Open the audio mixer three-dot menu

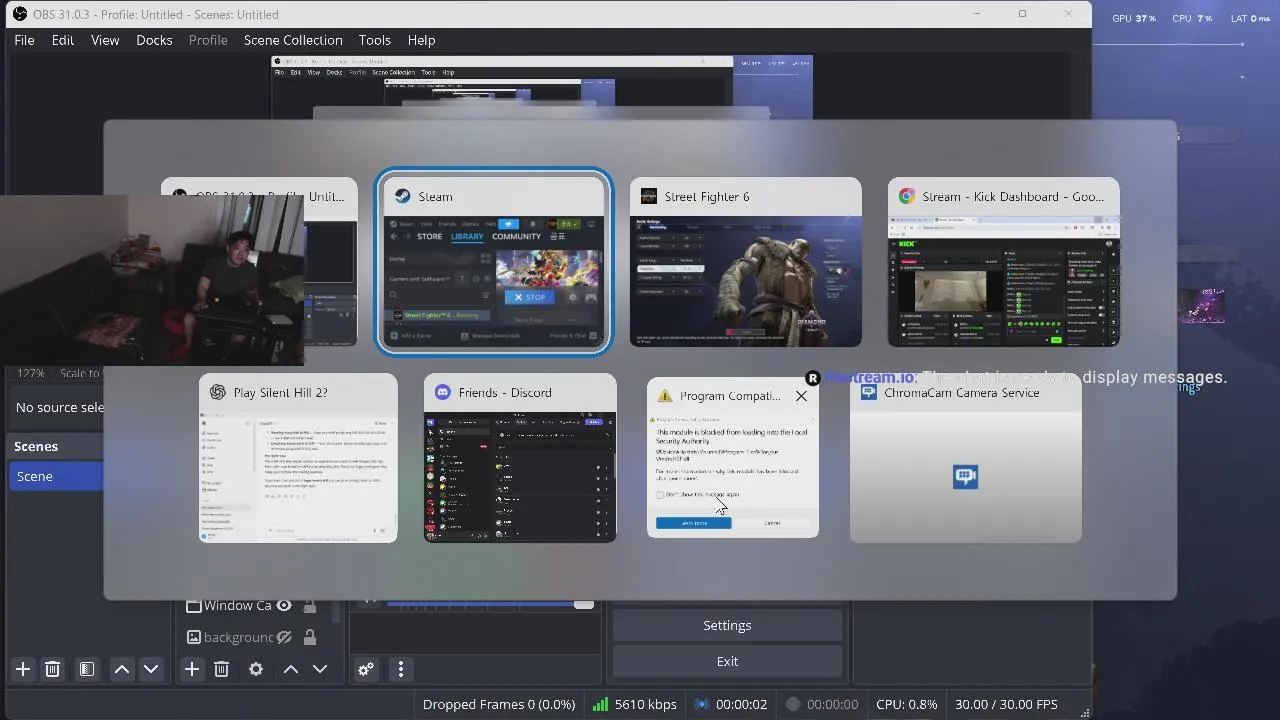[401, 669]
